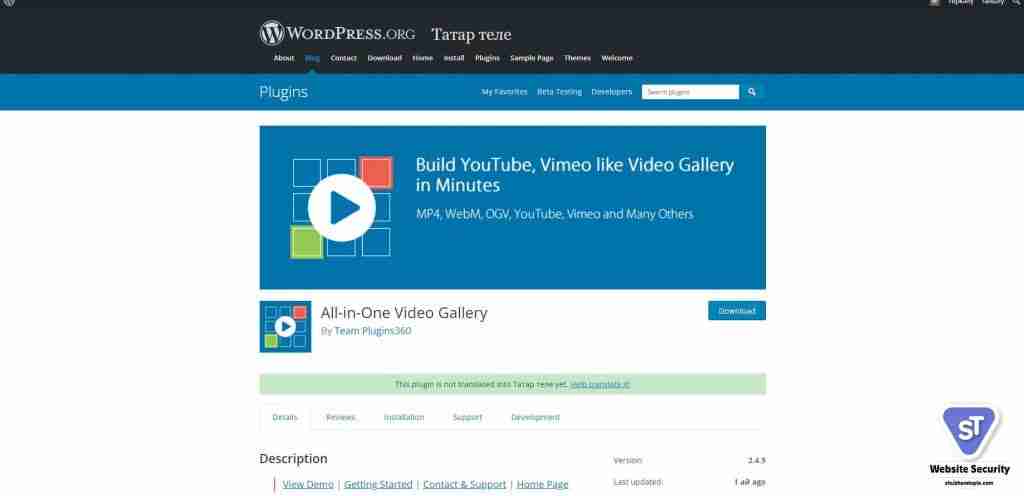The image size is (1024, 496).
Task: Open the Contact & Support link
Action: (464, 484)
